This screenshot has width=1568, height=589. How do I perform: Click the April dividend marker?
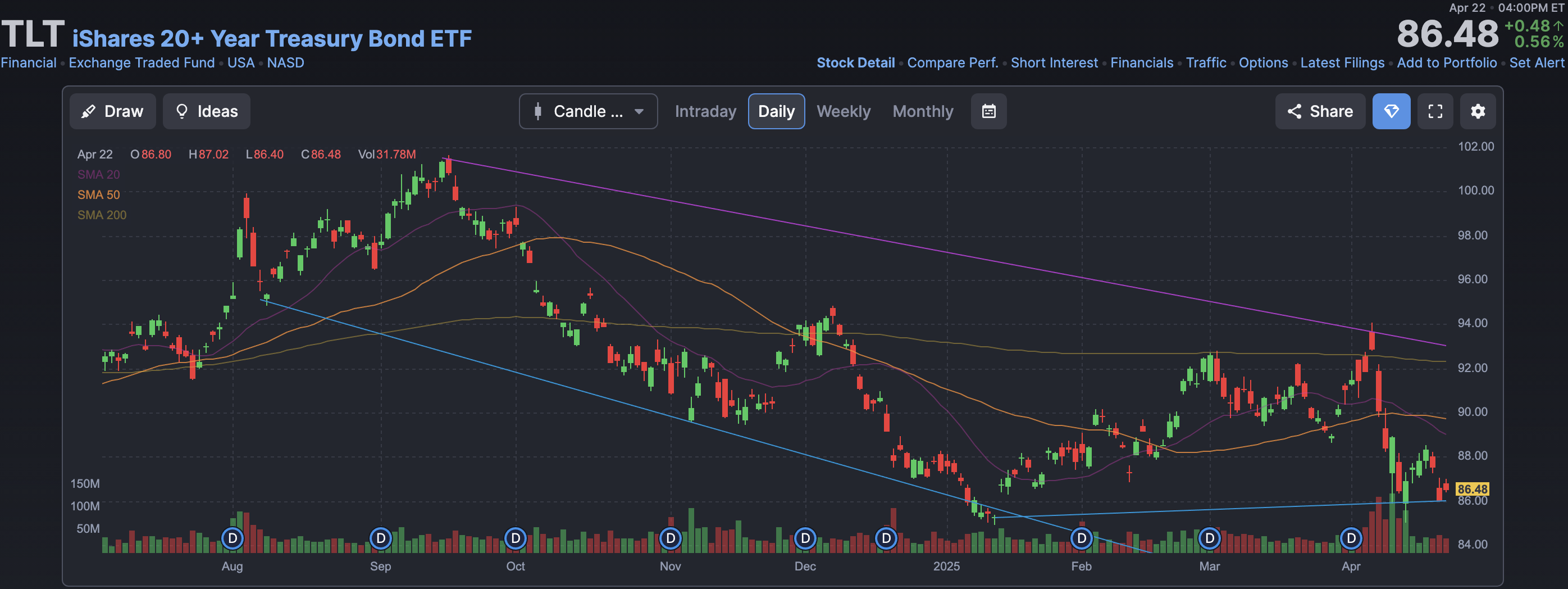click(x=1351, y=538)
